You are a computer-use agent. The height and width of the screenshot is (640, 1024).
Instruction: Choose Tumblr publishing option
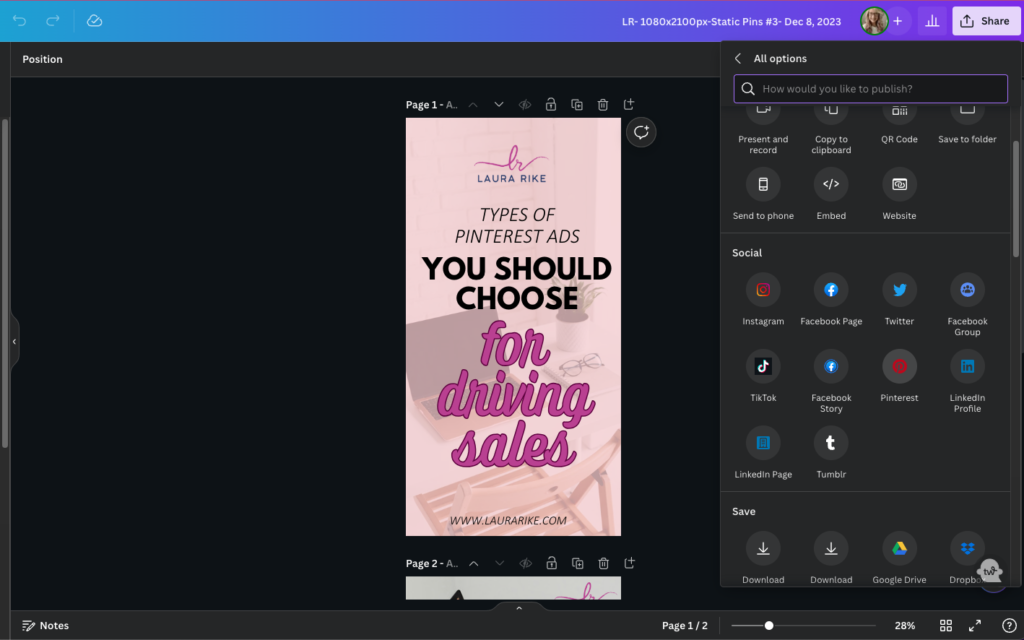pos(831,443)
